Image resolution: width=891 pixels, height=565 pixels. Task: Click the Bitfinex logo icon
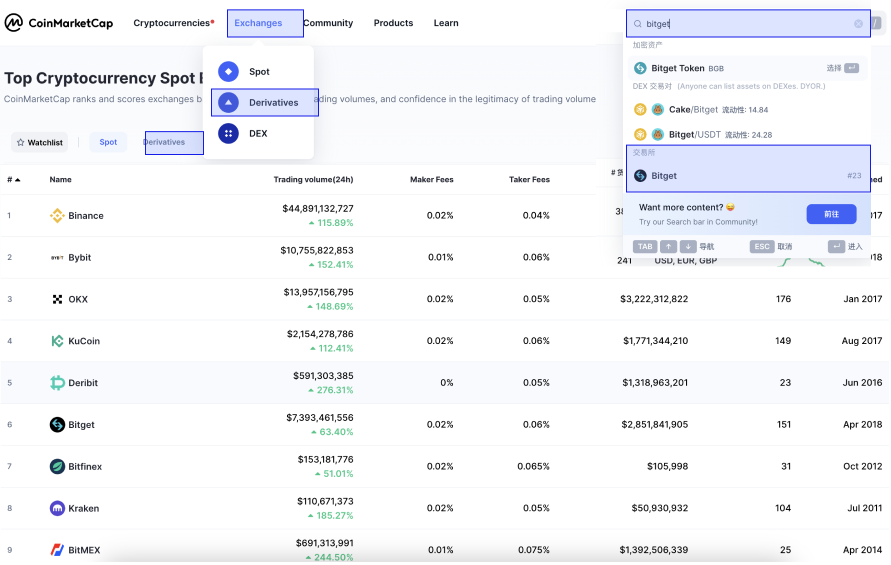(x=57, y=467)
